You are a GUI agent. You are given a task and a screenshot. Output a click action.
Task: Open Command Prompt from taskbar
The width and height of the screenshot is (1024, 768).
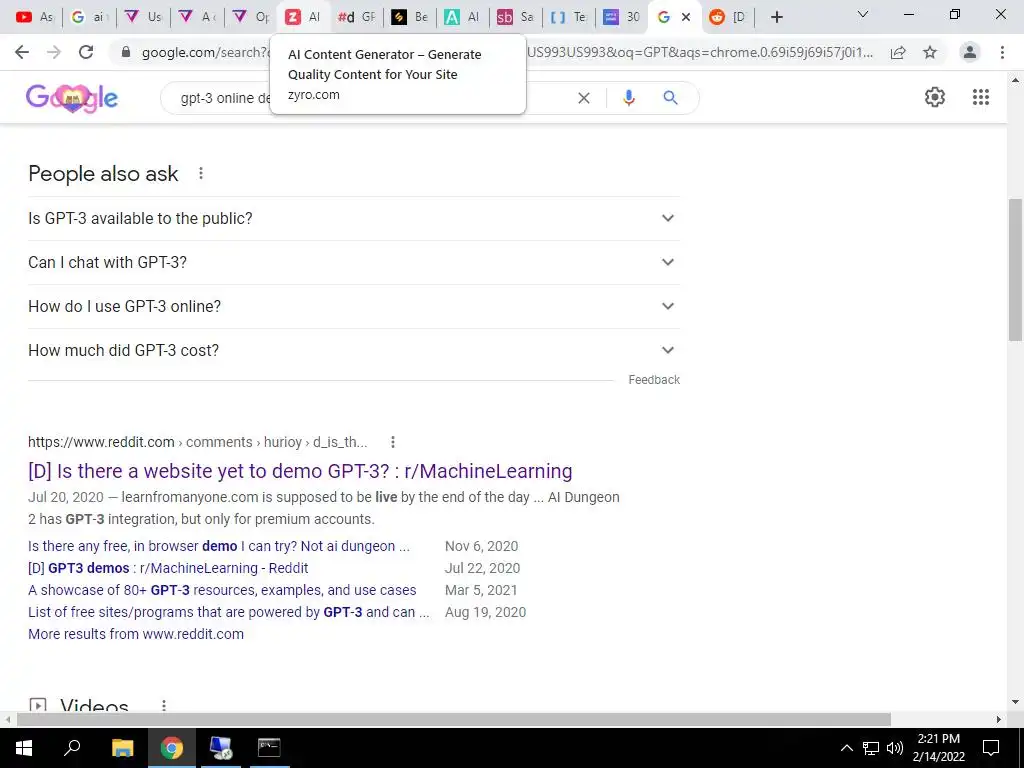[x=269, y=747]
